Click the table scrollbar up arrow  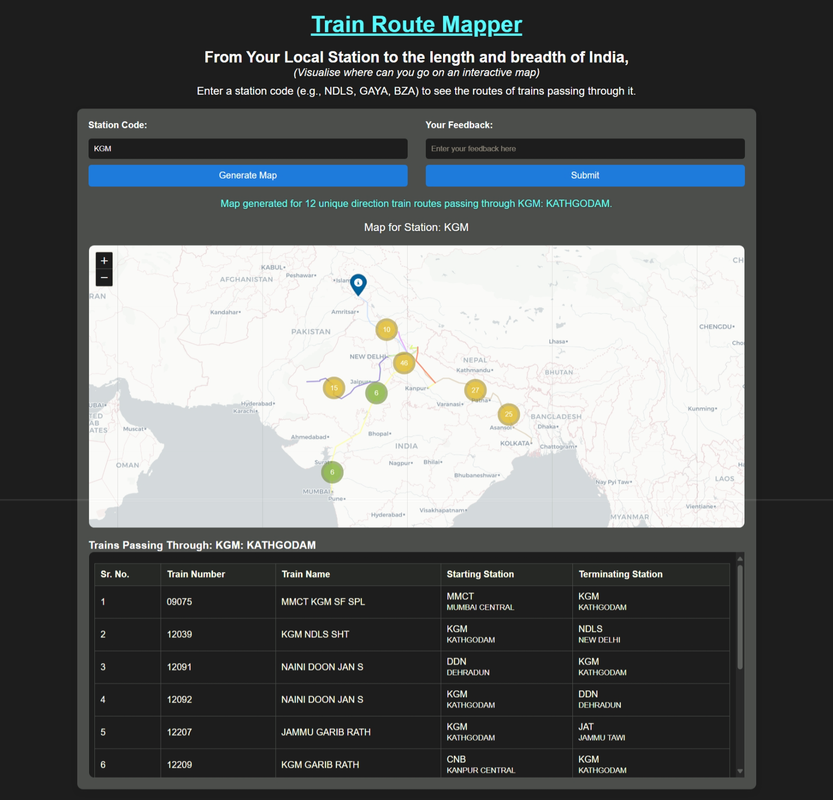(x=740, y=559)
